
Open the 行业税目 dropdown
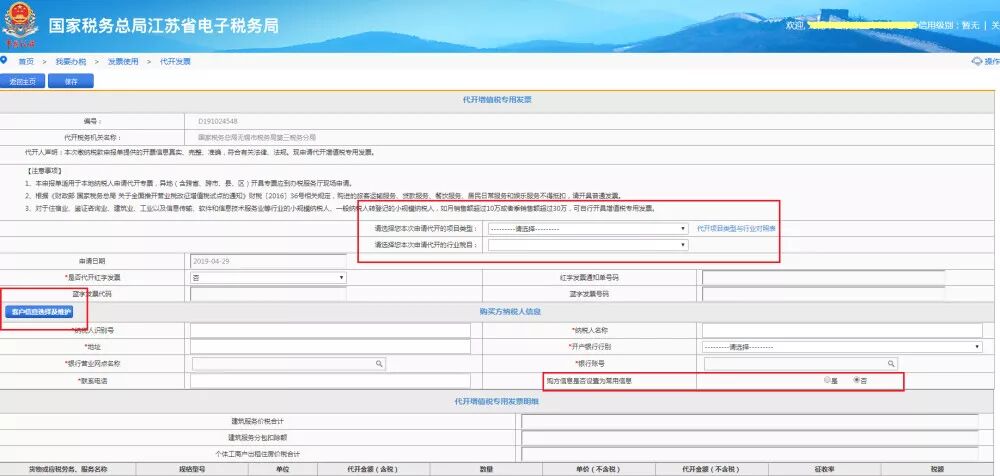(x=587, y=244)
